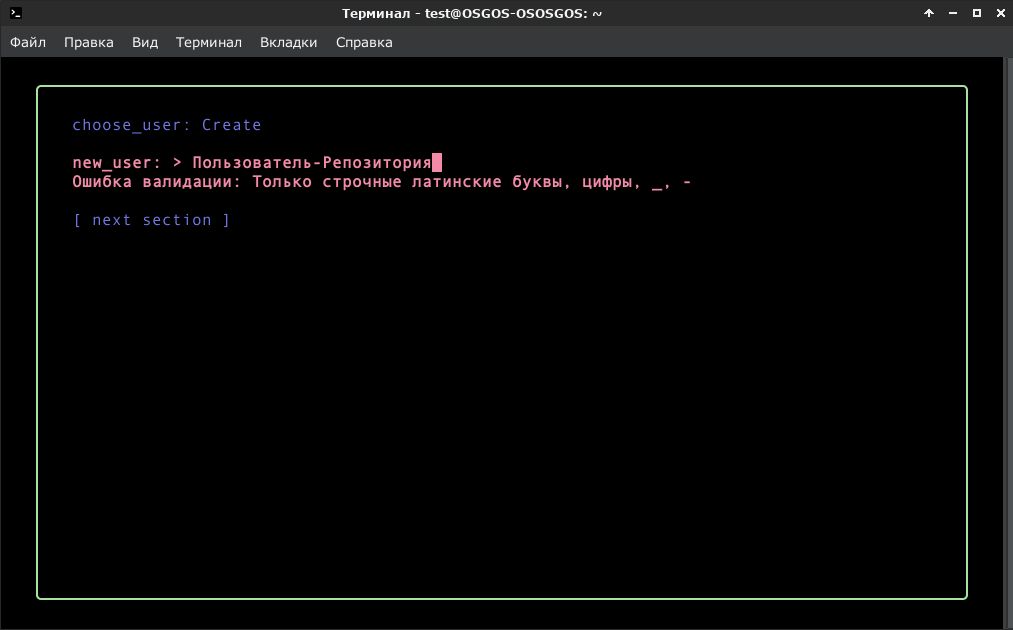Click the window title Терминал - test@OSGOS-OSOSGOS
Viewport: 1013px width, 630px height.
[472, 13]
